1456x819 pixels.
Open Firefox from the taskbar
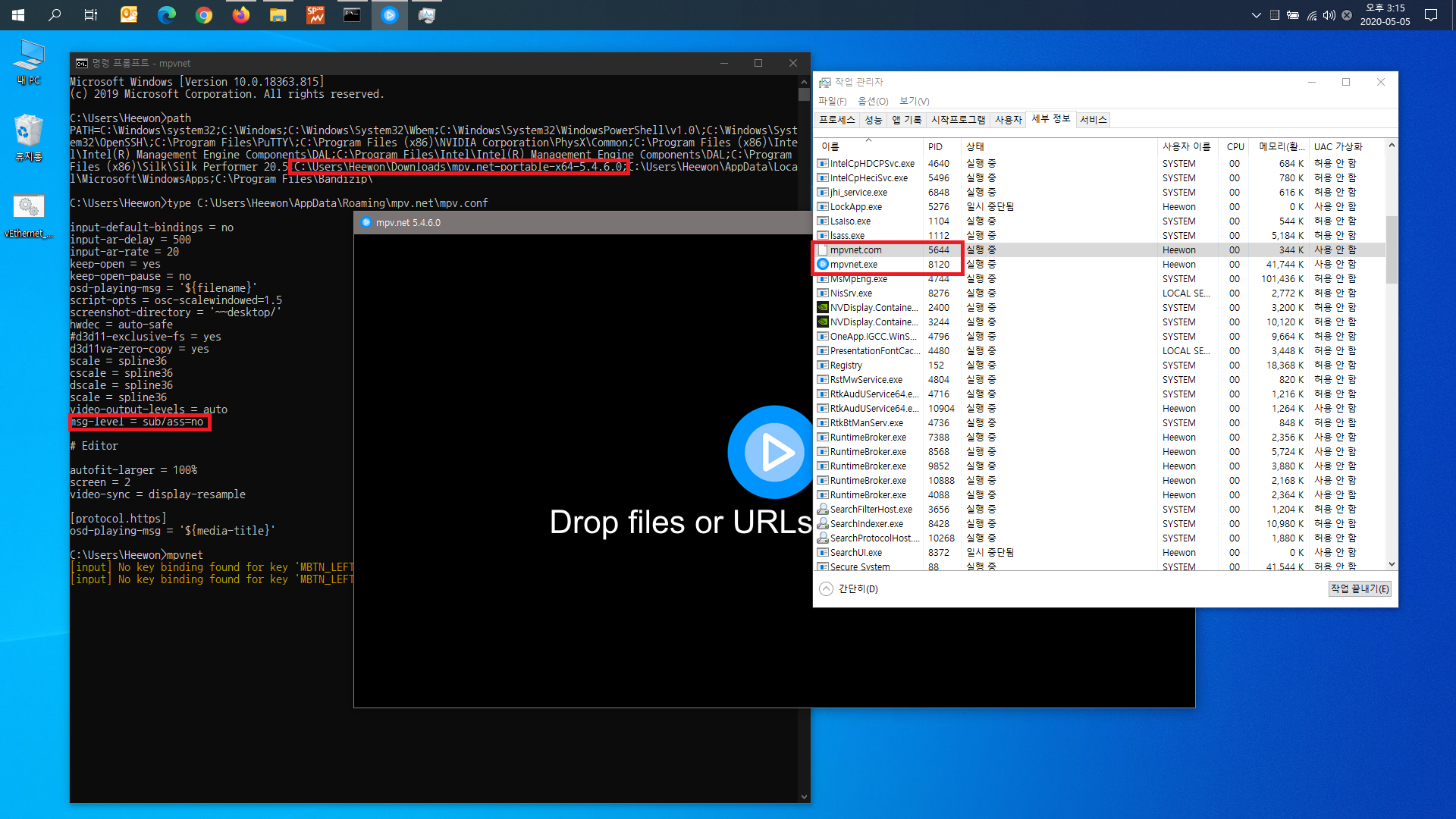pyautogui.click(x=241, y=15)
